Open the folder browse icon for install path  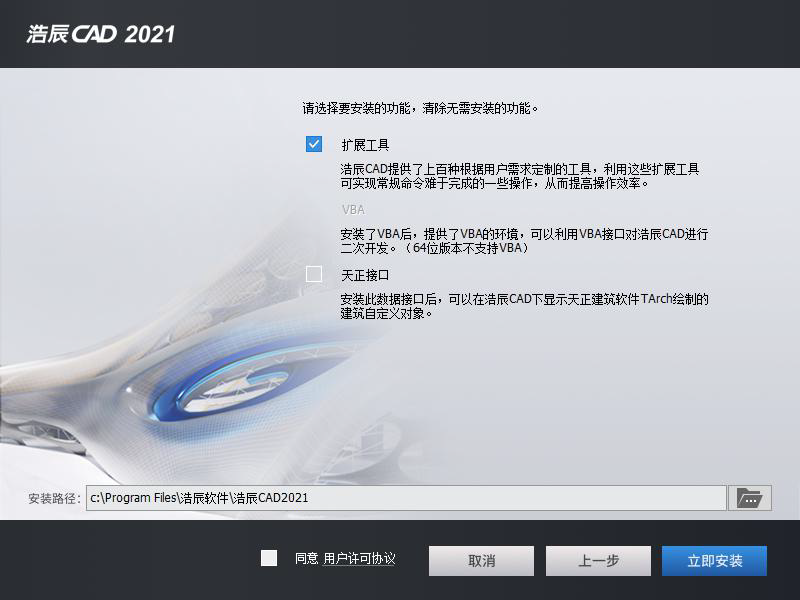749,497
